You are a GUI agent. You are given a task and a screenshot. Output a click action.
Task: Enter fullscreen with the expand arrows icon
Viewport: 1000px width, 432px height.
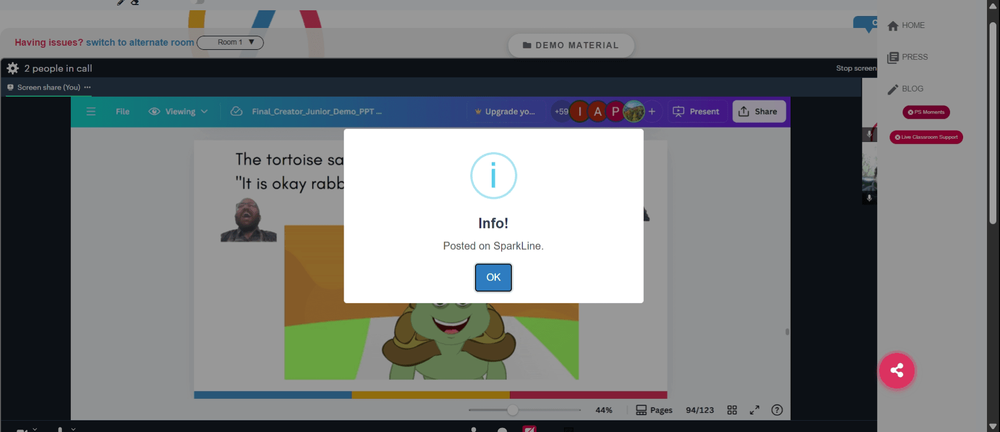[x=754, y=410]
